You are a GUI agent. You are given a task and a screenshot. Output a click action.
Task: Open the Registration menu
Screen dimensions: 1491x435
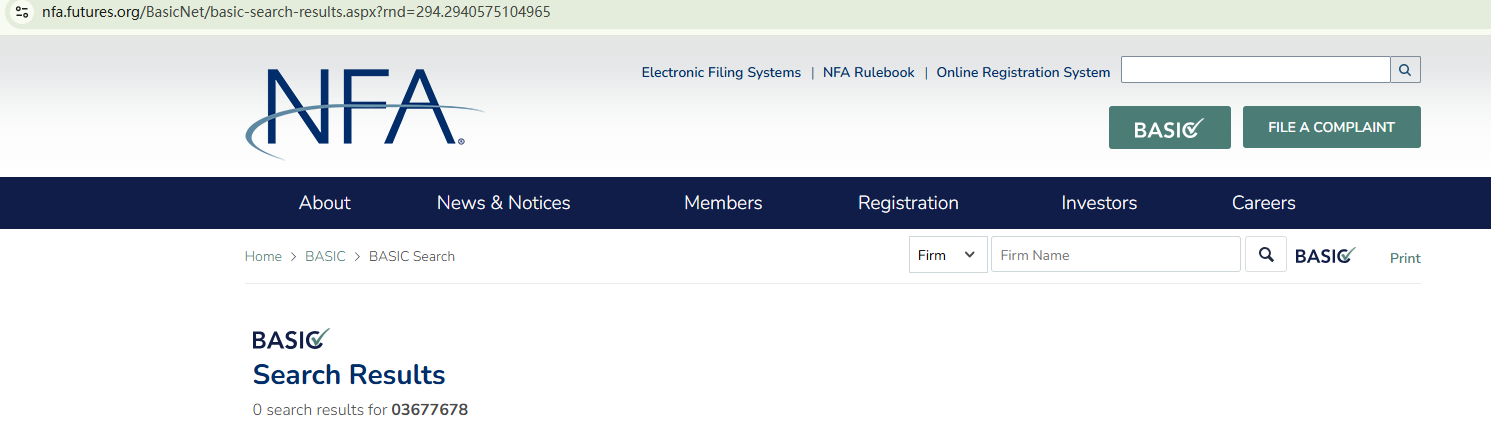click(x=908, y=203)
